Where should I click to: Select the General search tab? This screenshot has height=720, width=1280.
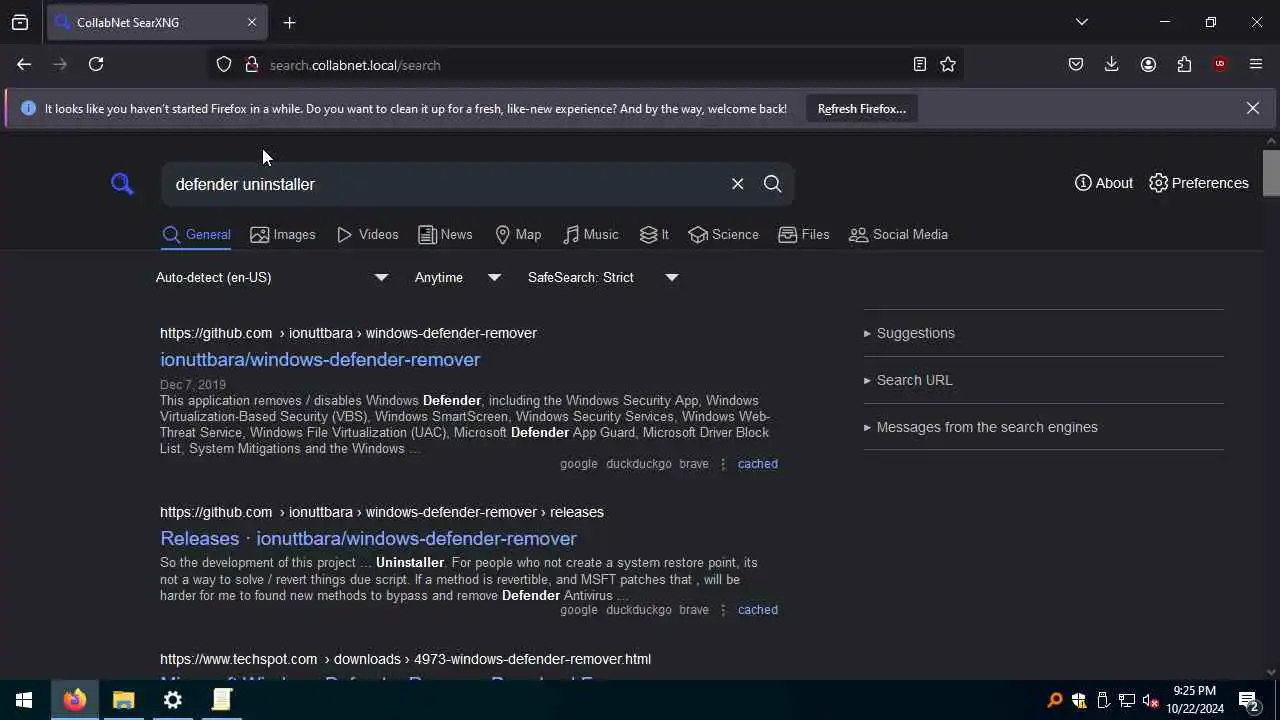196,234
